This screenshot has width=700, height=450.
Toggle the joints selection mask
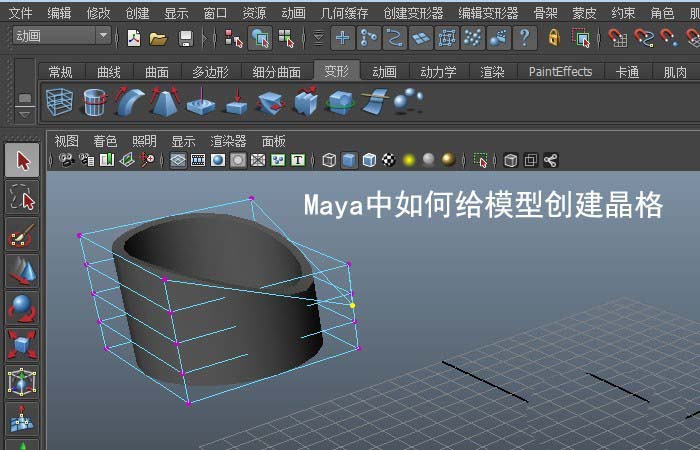[x=369, y=38]
